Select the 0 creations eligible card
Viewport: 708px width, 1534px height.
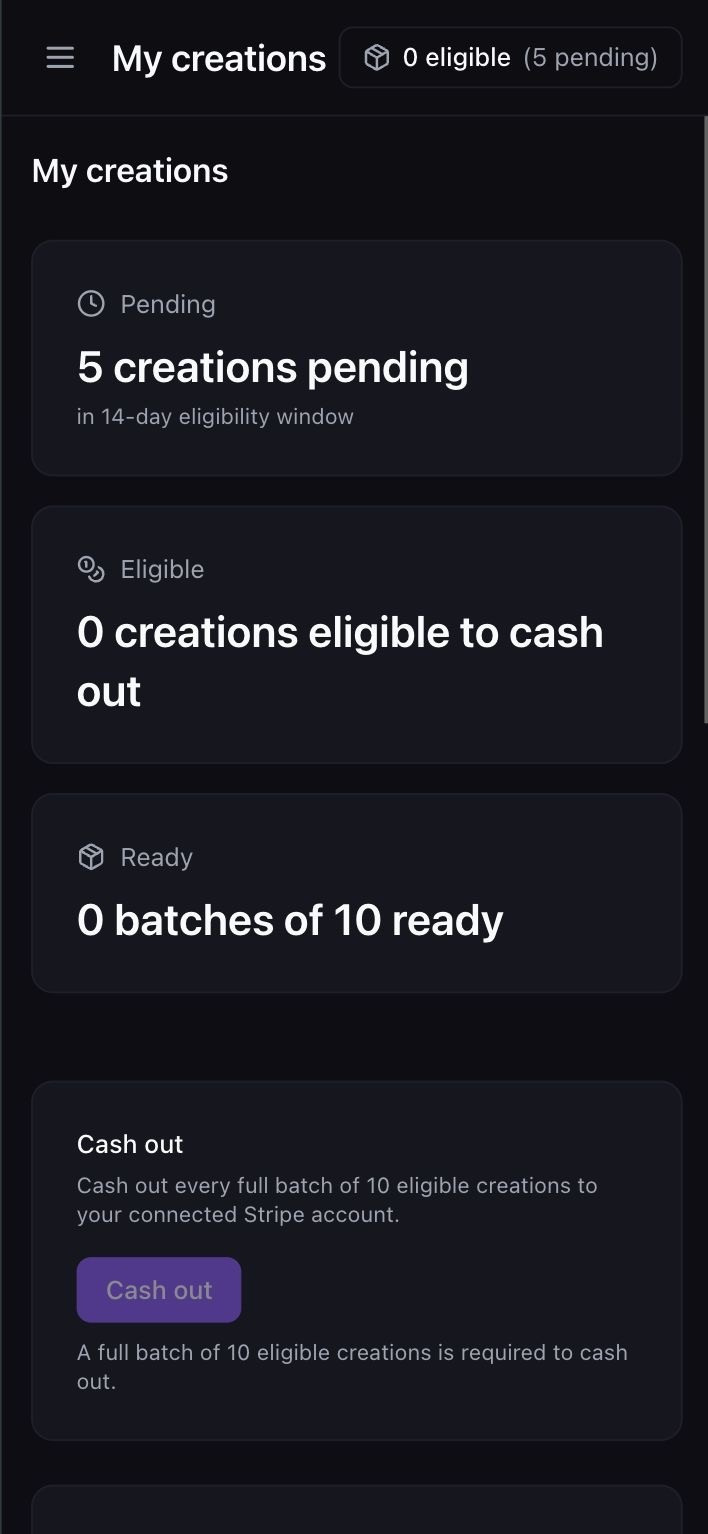[357, 635]
